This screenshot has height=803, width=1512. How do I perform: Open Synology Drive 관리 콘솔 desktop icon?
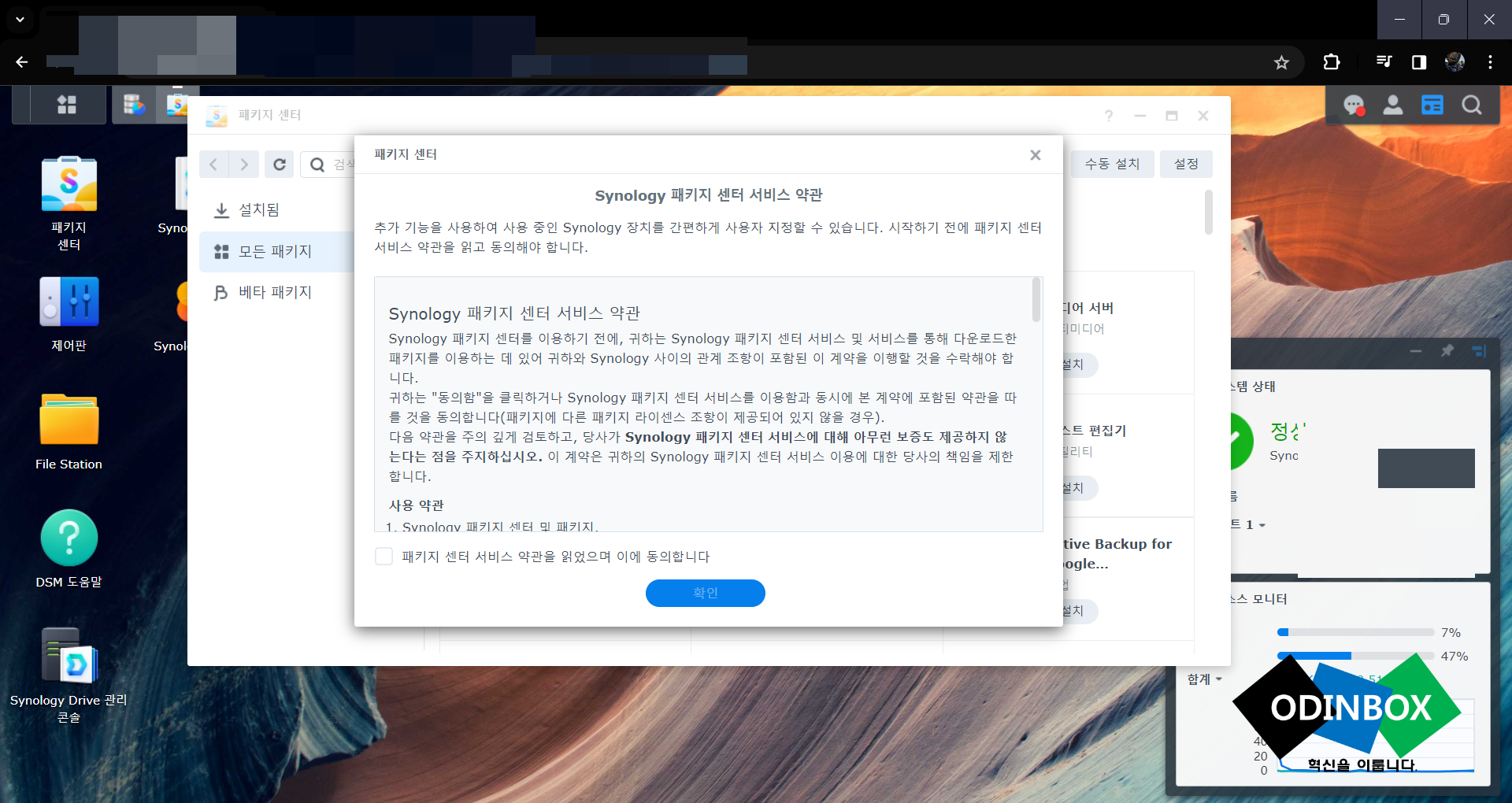click(x=69, y=675)
